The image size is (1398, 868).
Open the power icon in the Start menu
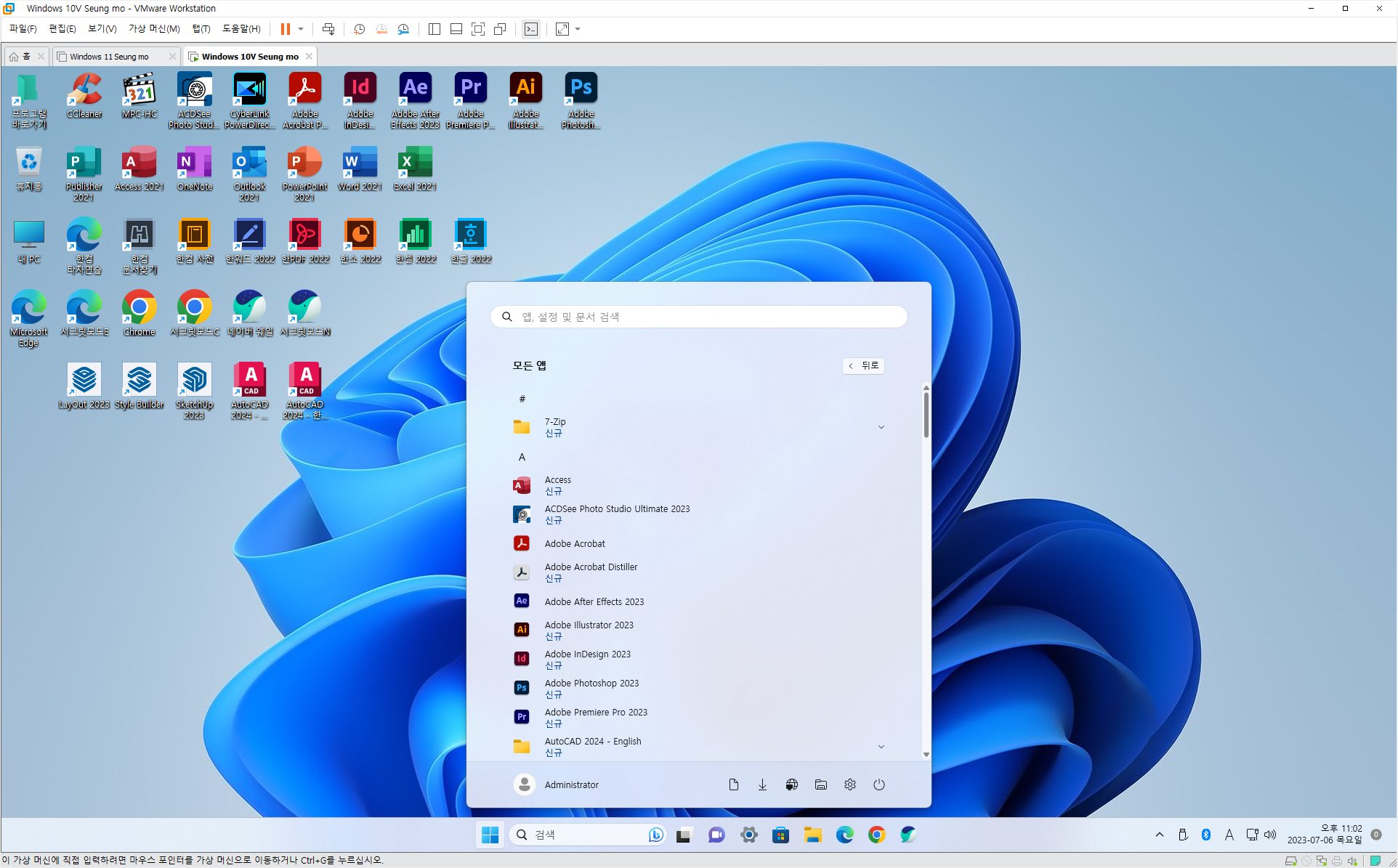coord(878,784)
